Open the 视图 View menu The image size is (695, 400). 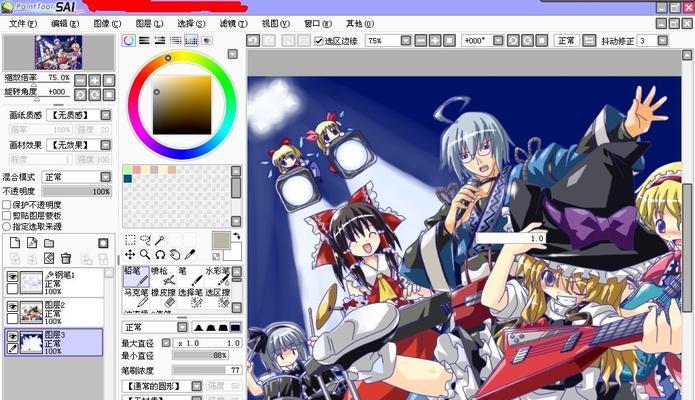[x=275, y=24]
